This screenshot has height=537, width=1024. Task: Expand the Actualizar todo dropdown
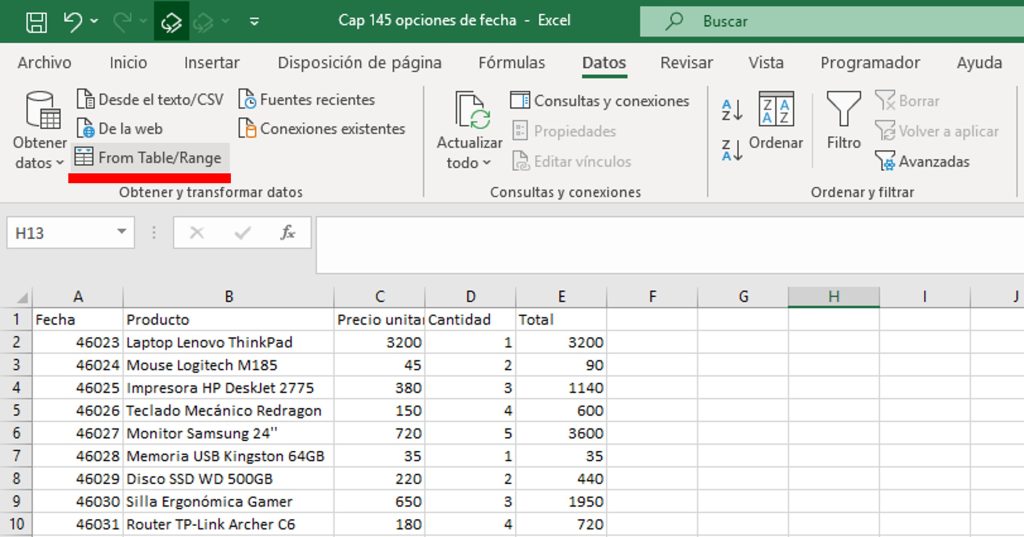[487, 163]
